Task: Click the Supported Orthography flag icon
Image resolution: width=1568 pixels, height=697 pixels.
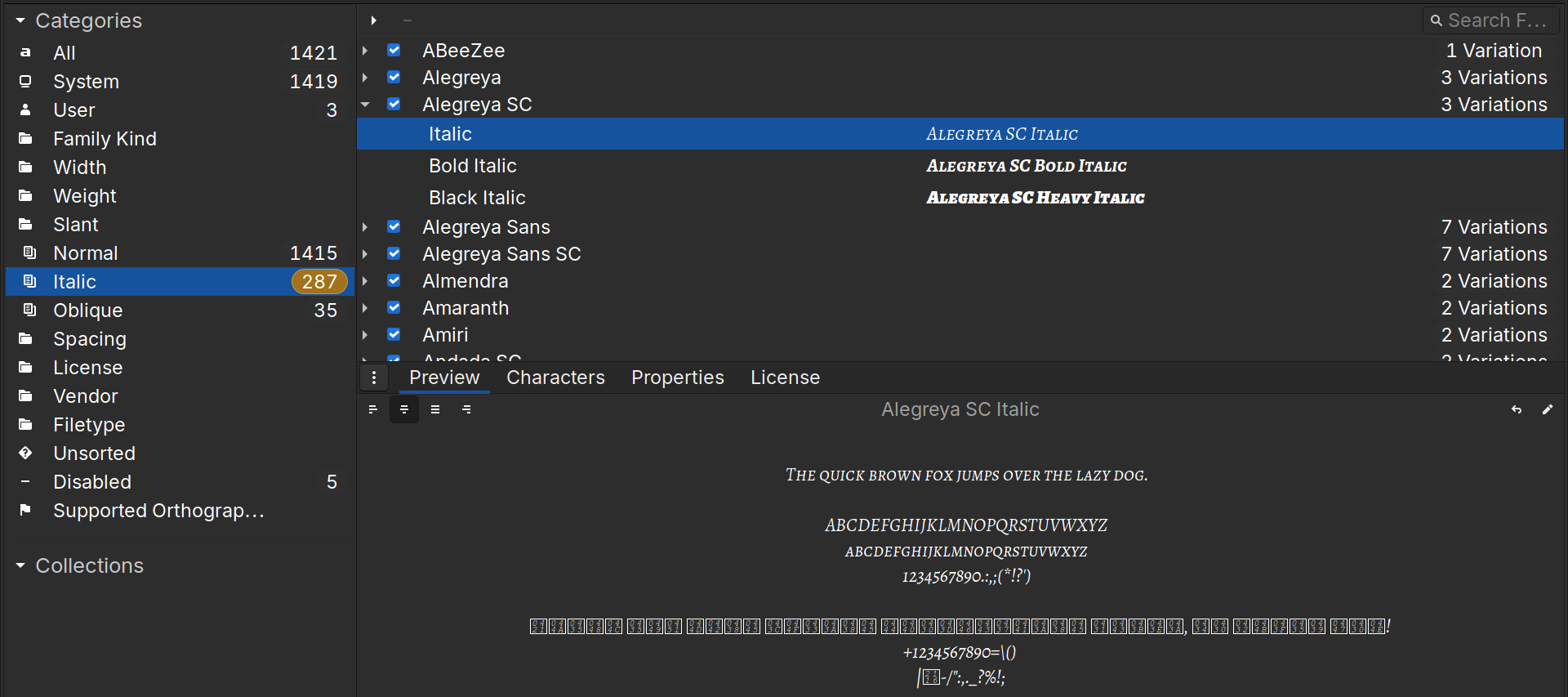Action: click(x=25, y=510)
